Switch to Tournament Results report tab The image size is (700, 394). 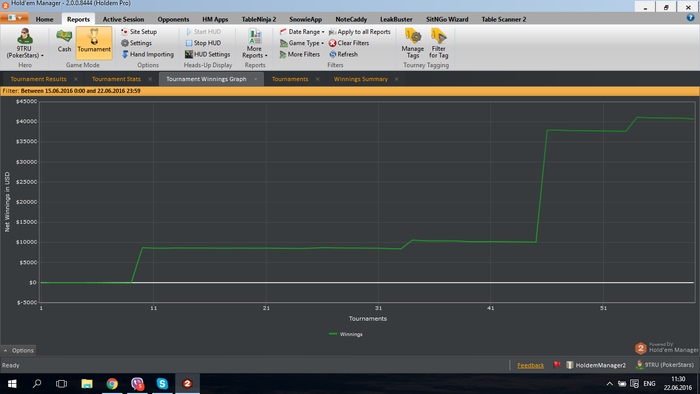click(x=38, y=79)
